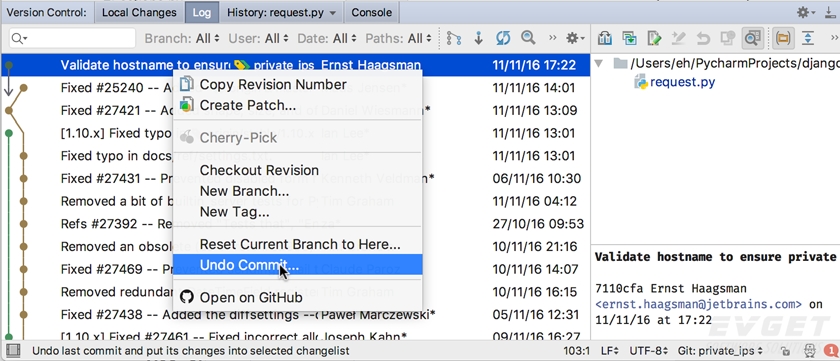The width and height of the screenshot is (840, 361).
Task: Choose Create Patch... from context menu
Action: [x=297, y=105]
